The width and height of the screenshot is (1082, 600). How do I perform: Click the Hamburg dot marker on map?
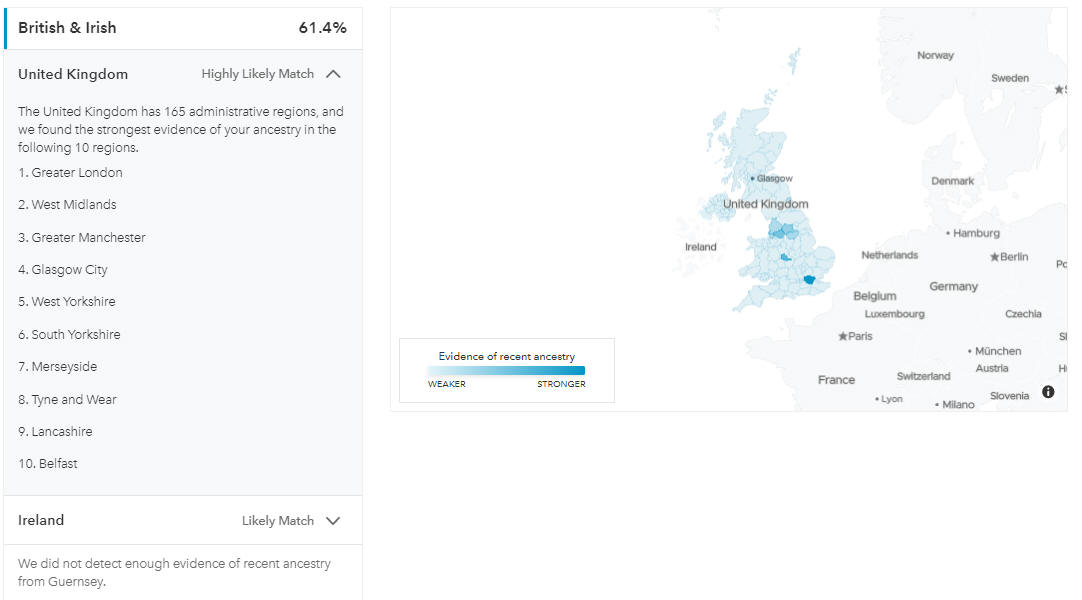[x=948, y=233]
